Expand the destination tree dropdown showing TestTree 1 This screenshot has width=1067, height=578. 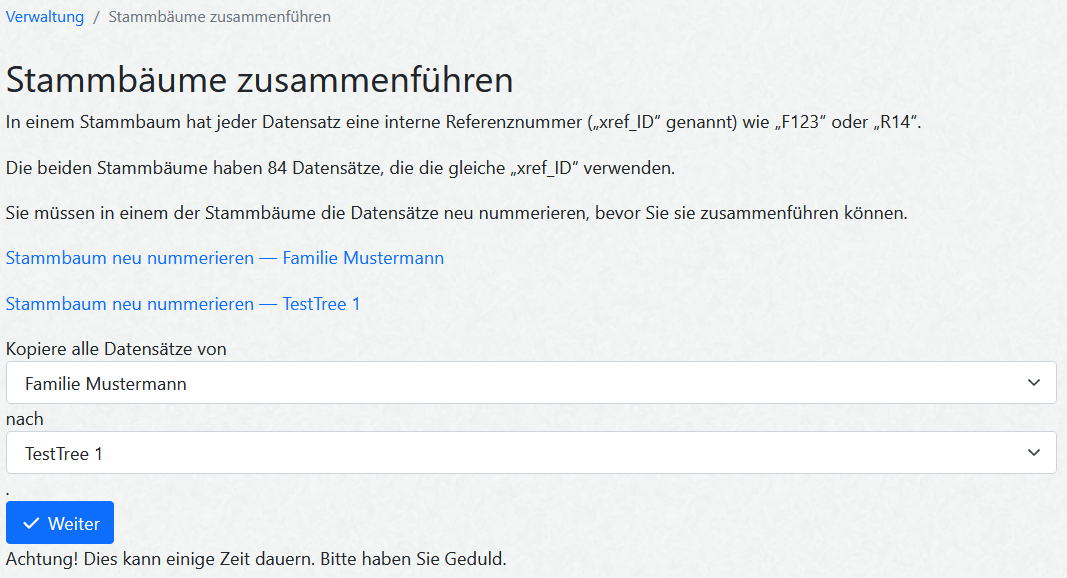530,453
